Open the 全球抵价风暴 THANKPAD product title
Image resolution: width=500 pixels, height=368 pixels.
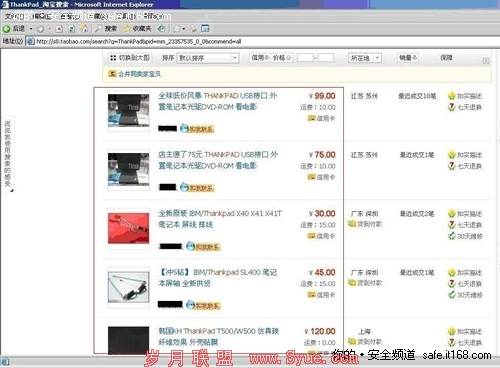click(218, 101)
